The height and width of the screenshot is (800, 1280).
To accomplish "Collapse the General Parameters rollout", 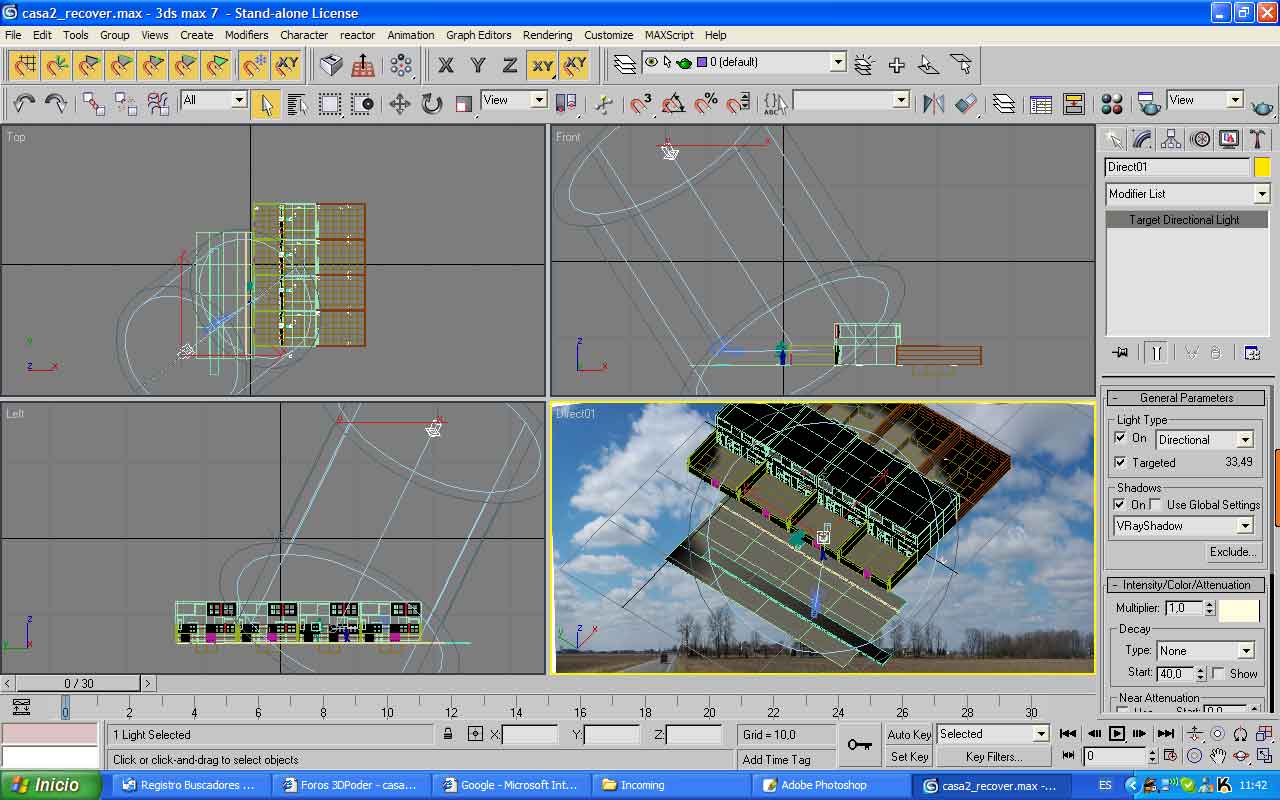I will 1186,398.
